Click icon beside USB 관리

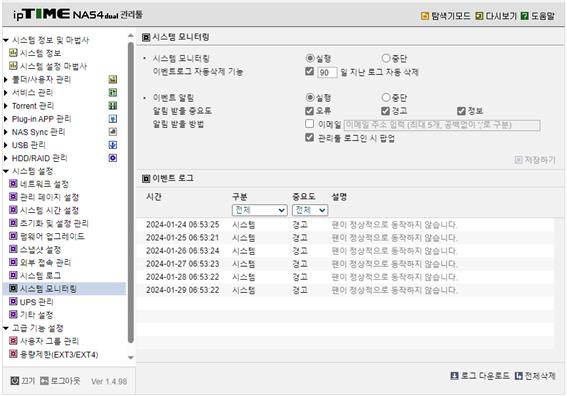tap(113, 145)
